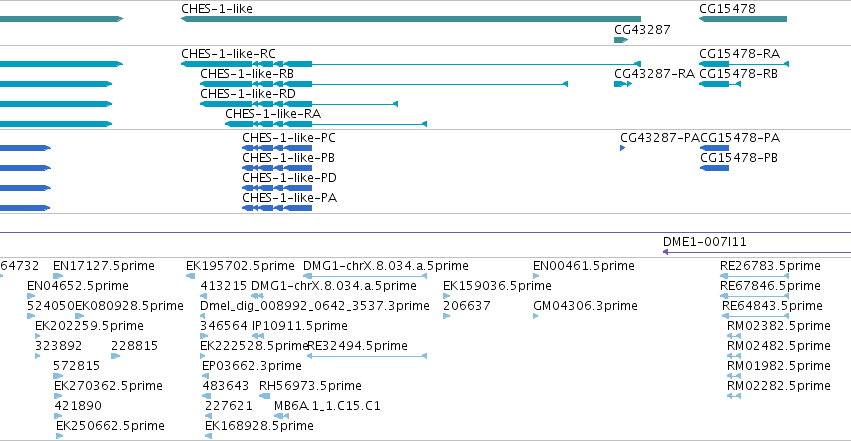
Task: Click the IP10911.5prime EST label
Action: [x=300, y=326]
